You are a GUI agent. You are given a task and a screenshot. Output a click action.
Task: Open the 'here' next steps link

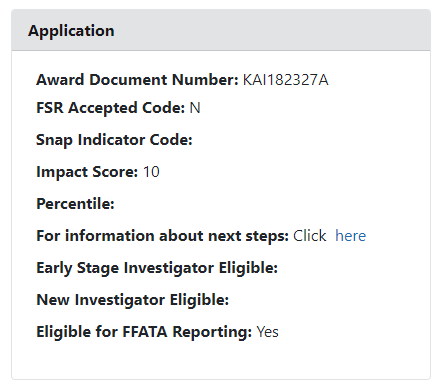pyautogui.click(x=350, y=236)
